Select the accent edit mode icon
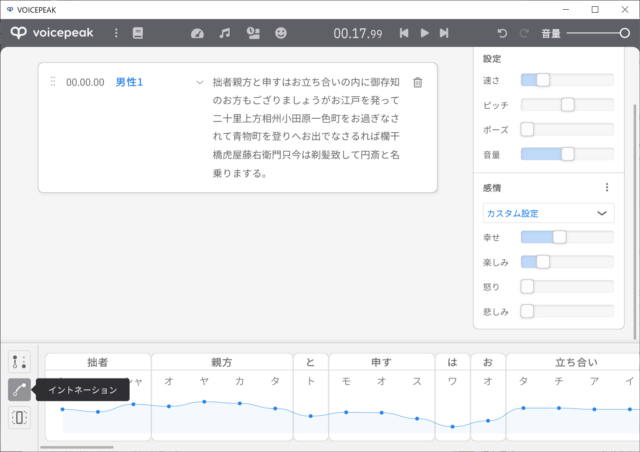Image resolution: width=640 pixels, height=452 pixels. tap(19, 362)
